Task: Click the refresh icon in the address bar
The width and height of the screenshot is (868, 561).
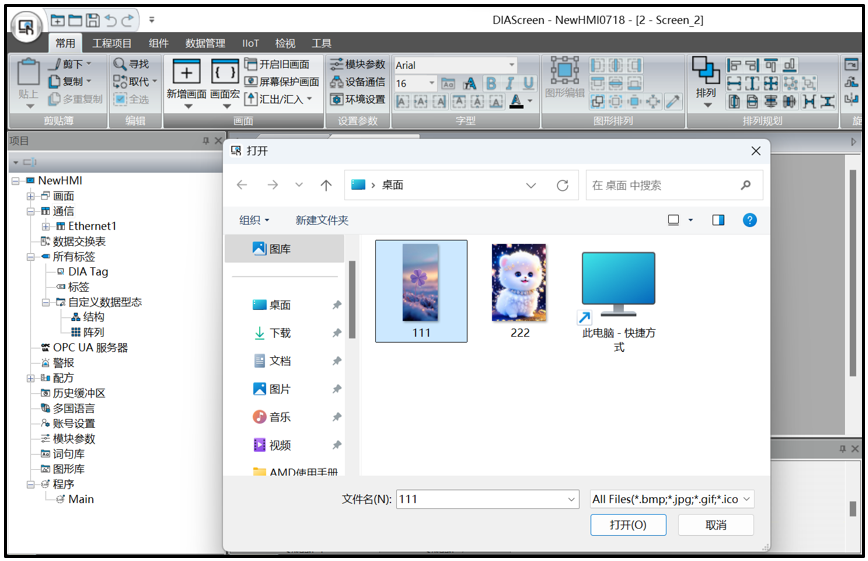Action: (x=562, y=185)
